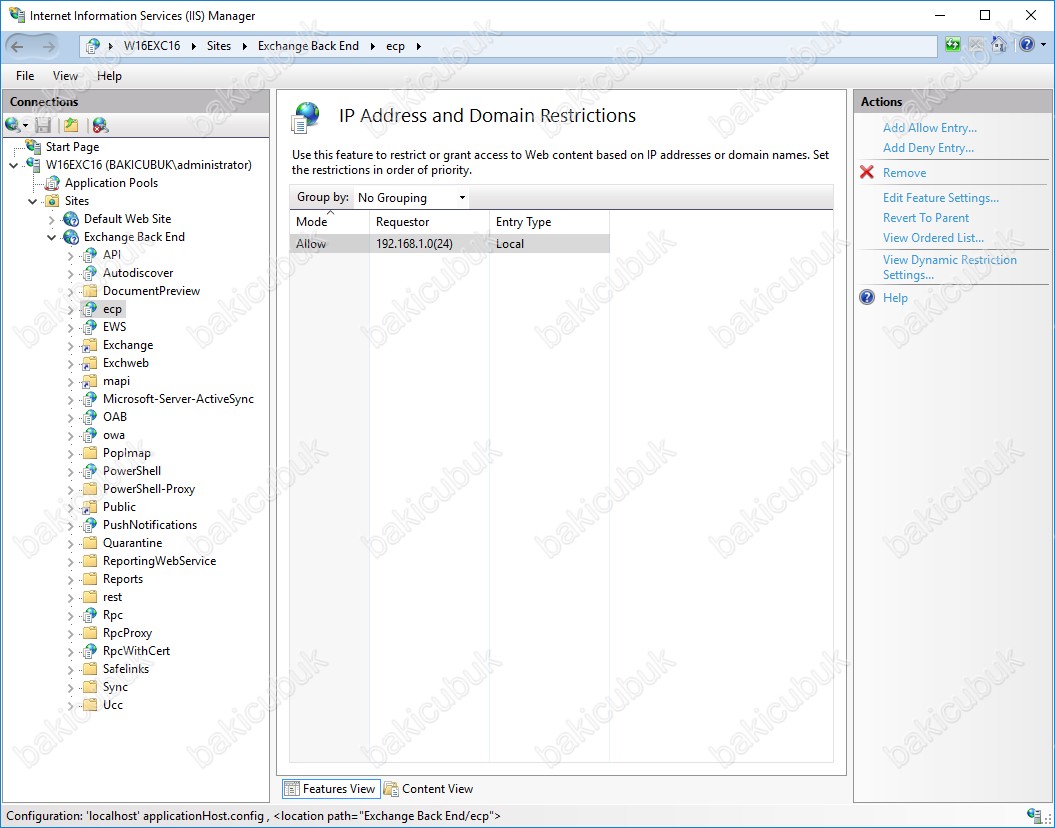Click the API application icon
Image resolution: width=1055 pixels, height=828 pixels.
[89, 255]
